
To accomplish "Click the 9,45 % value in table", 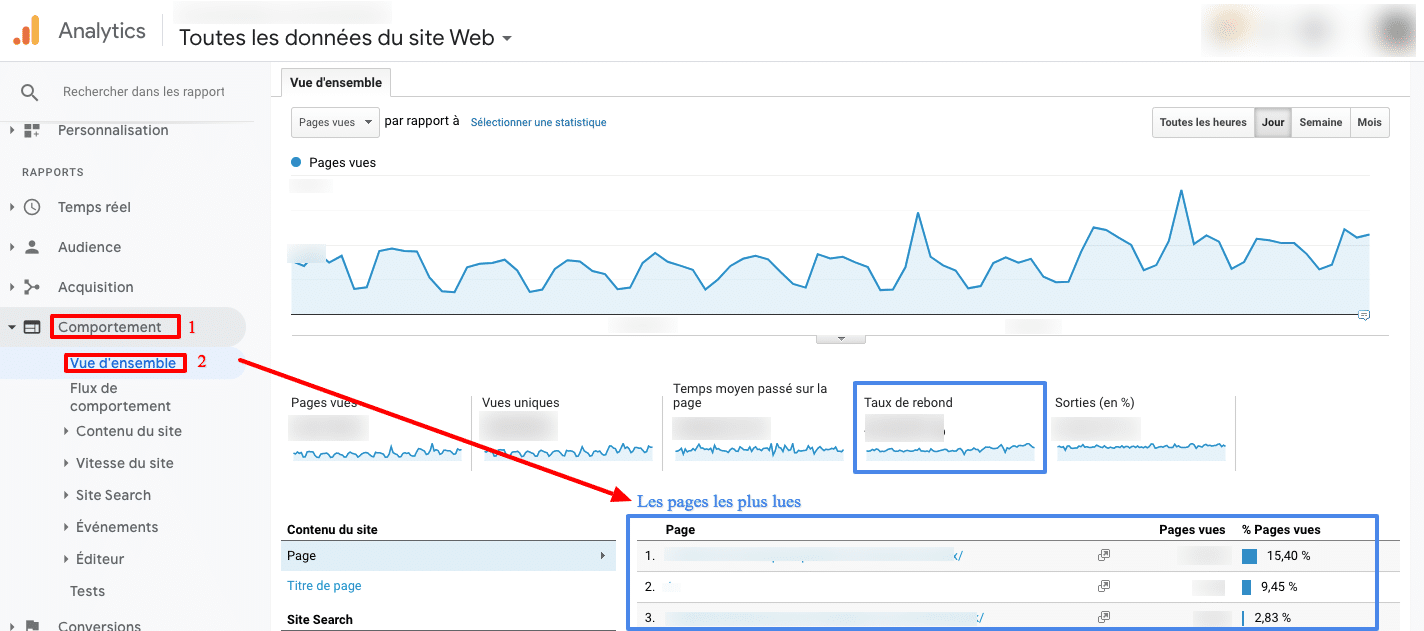I will [1279, 586].
